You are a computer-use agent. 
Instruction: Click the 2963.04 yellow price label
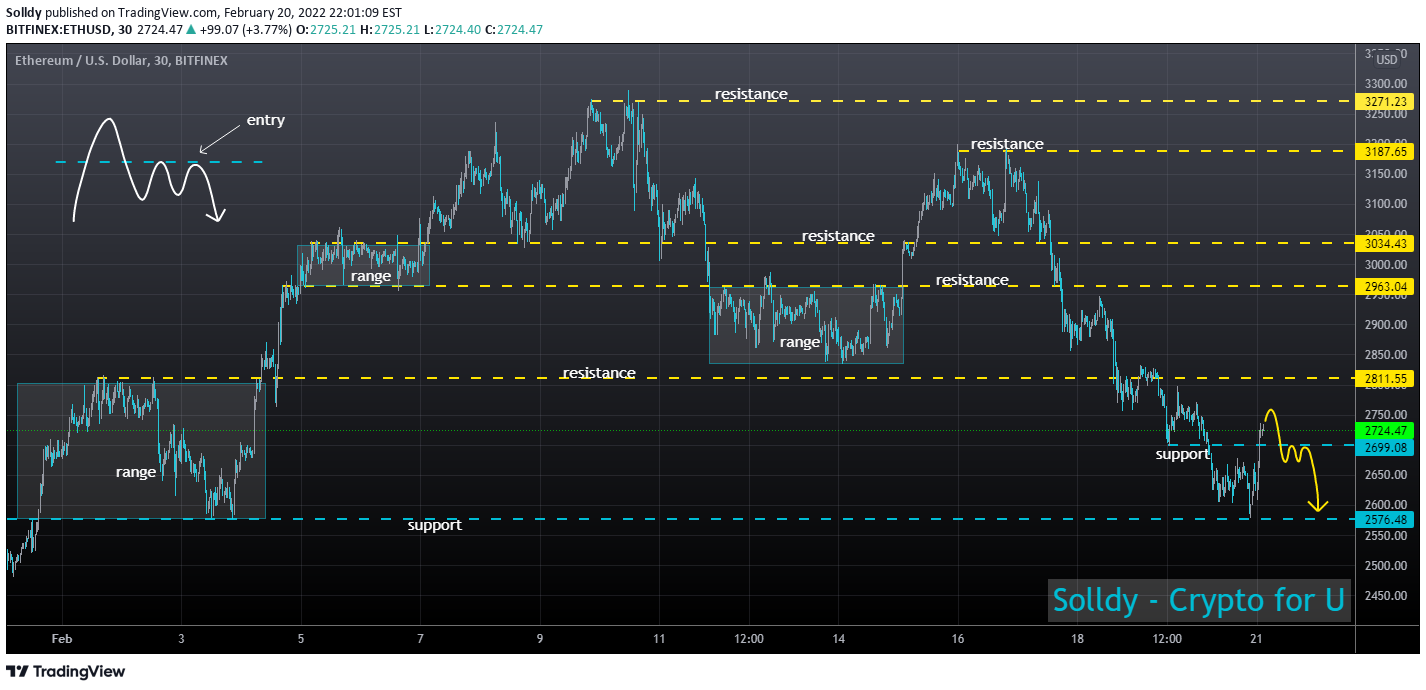[1383, 286]
